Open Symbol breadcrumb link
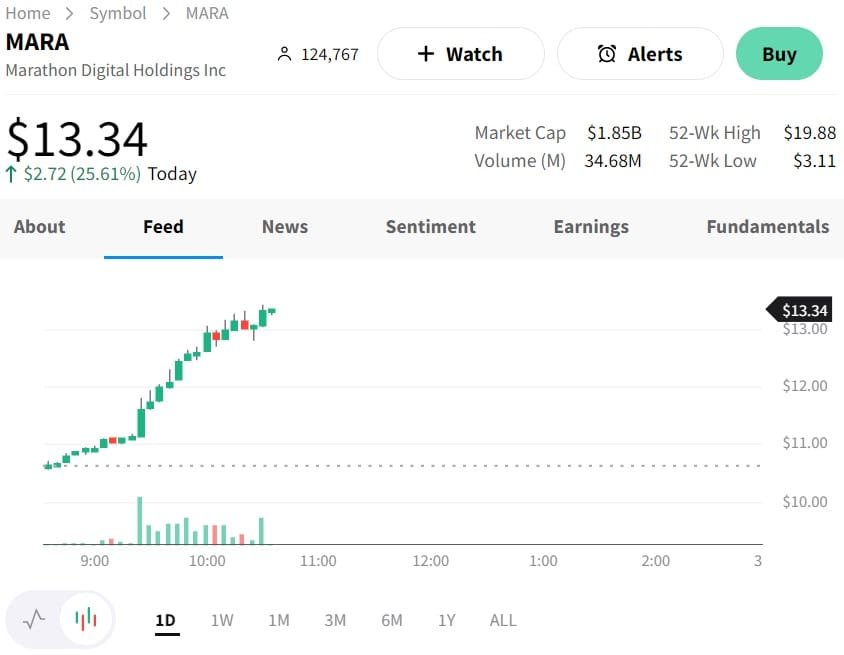This screenshot has width=844, height=655. 118,13
